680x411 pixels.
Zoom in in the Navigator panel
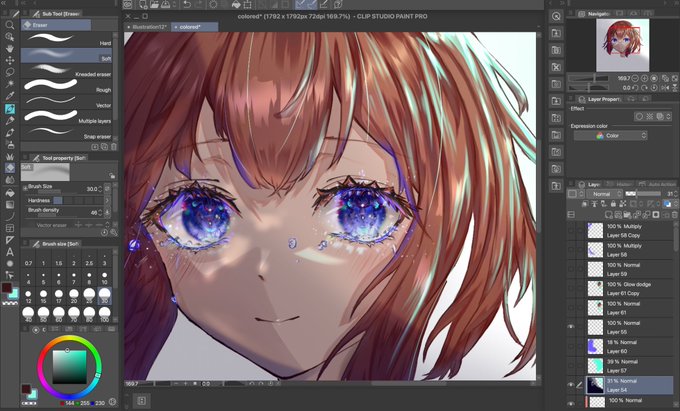(645, 78)
